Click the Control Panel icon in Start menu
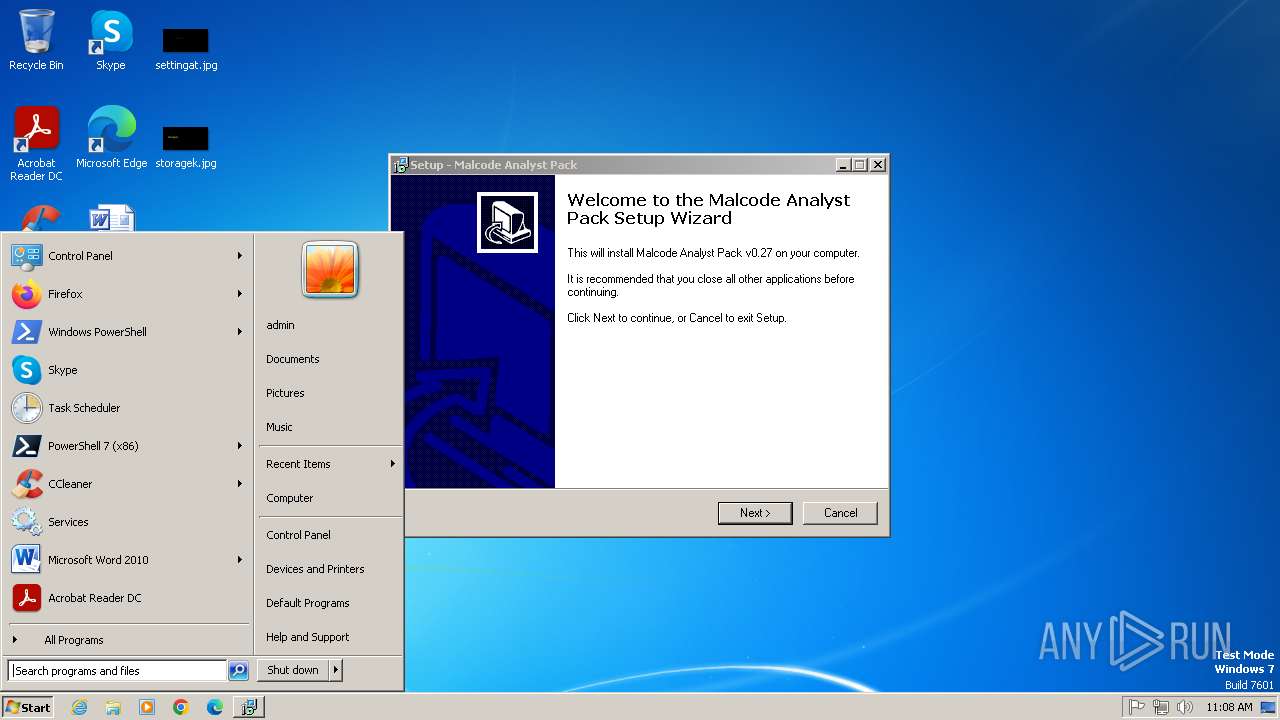The width and height of the screenshot is (1280, 720). point(27,256)
